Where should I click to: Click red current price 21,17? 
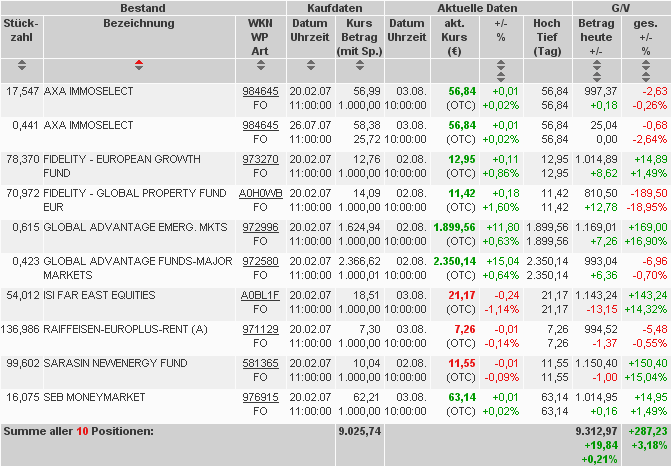click(x=462, y=295)
